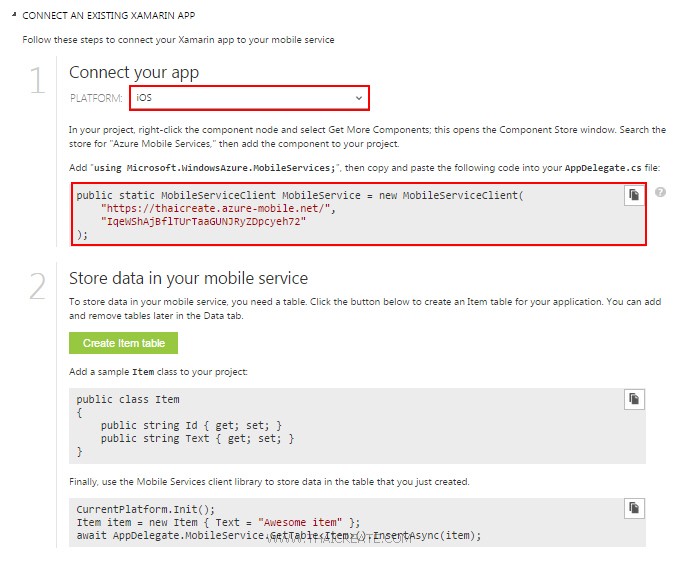Click the Follow these steps instruction text

(179, 40)
